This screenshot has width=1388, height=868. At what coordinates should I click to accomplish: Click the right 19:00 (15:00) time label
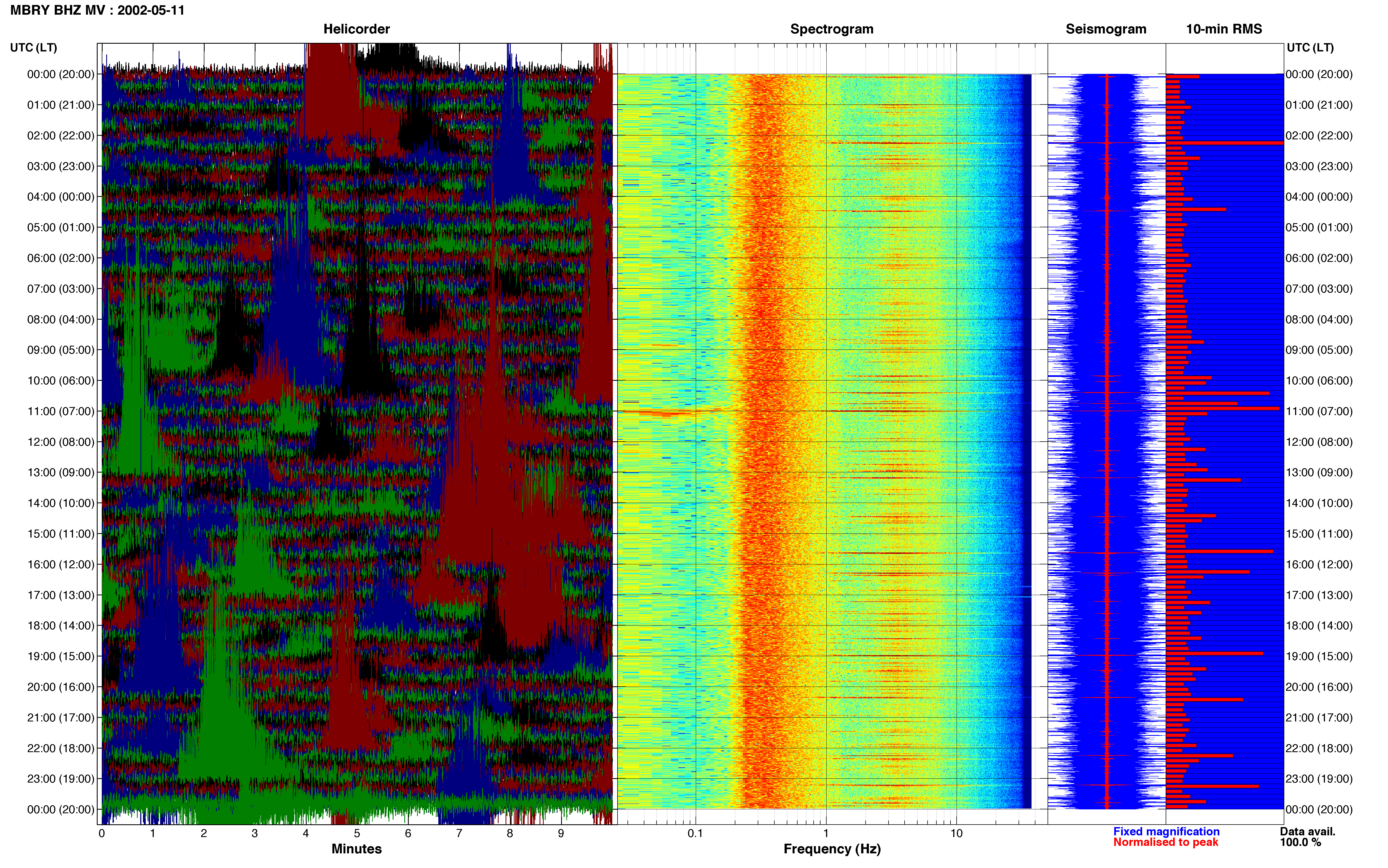[x=1319, y=656]
